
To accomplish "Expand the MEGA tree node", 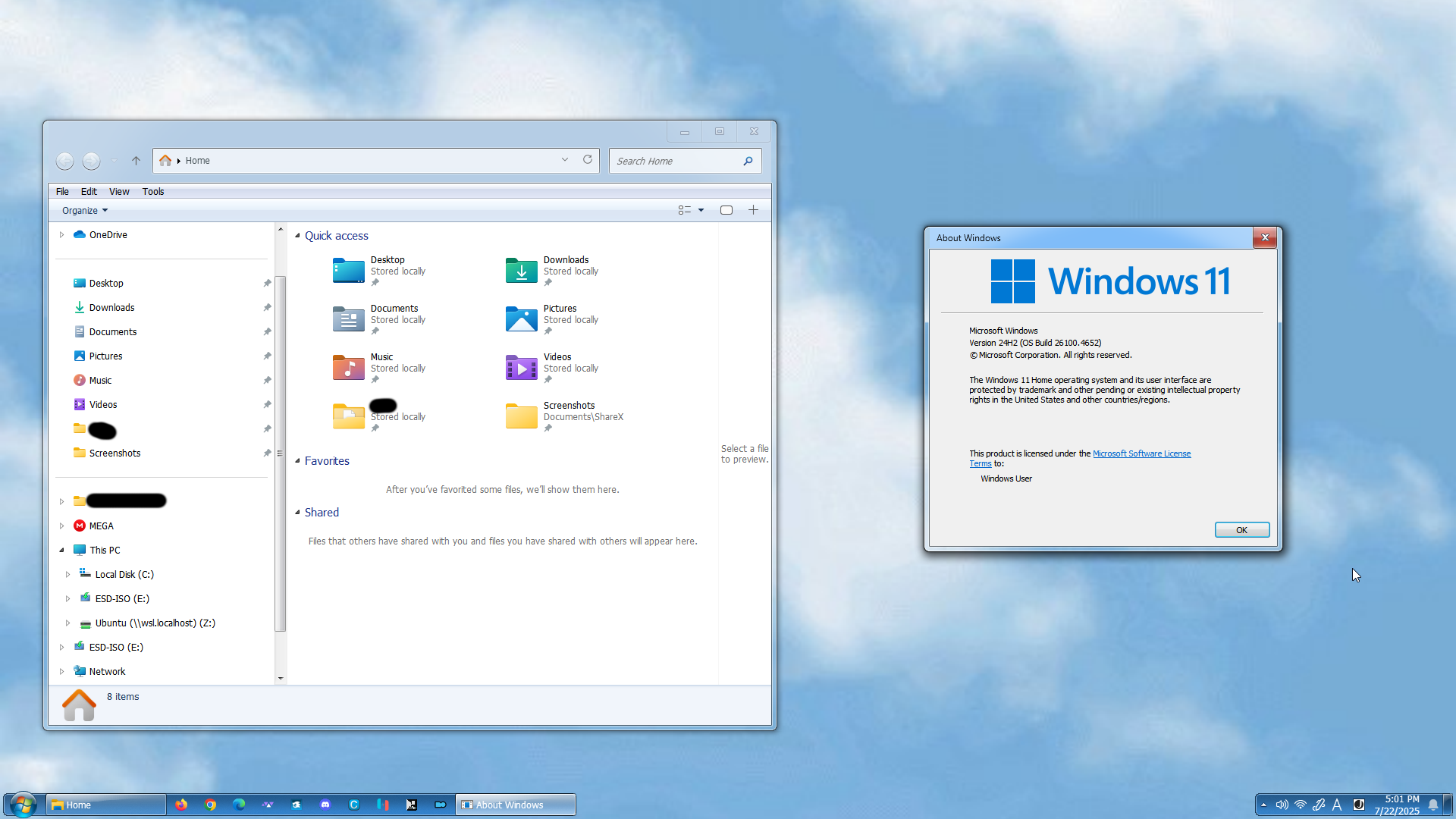I will (x=62, y=526).
